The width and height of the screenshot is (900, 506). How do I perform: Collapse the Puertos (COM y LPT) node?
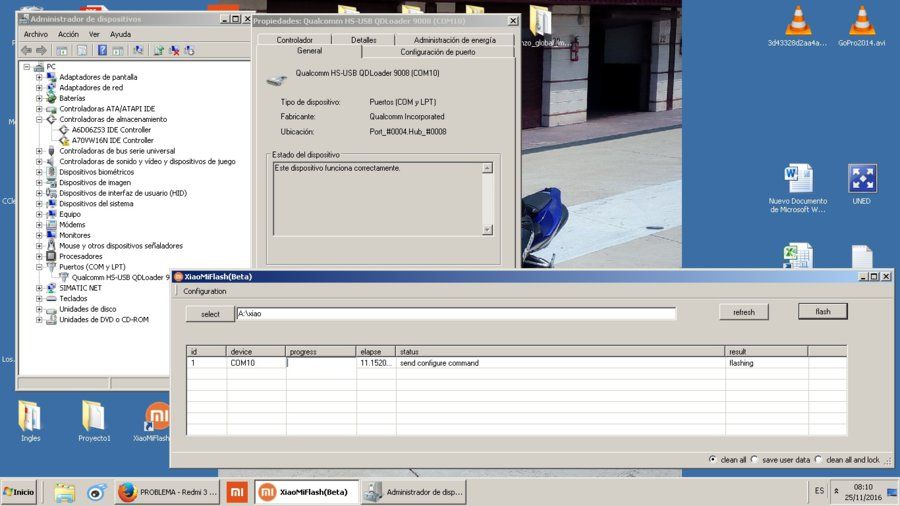(x=39, y=267)
